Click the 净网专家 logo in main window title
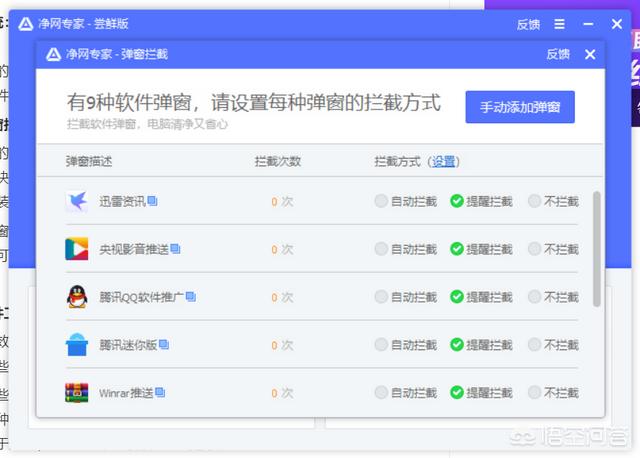Screen dimensions: 640x458 pyautogui.click(x=26, y=24)
